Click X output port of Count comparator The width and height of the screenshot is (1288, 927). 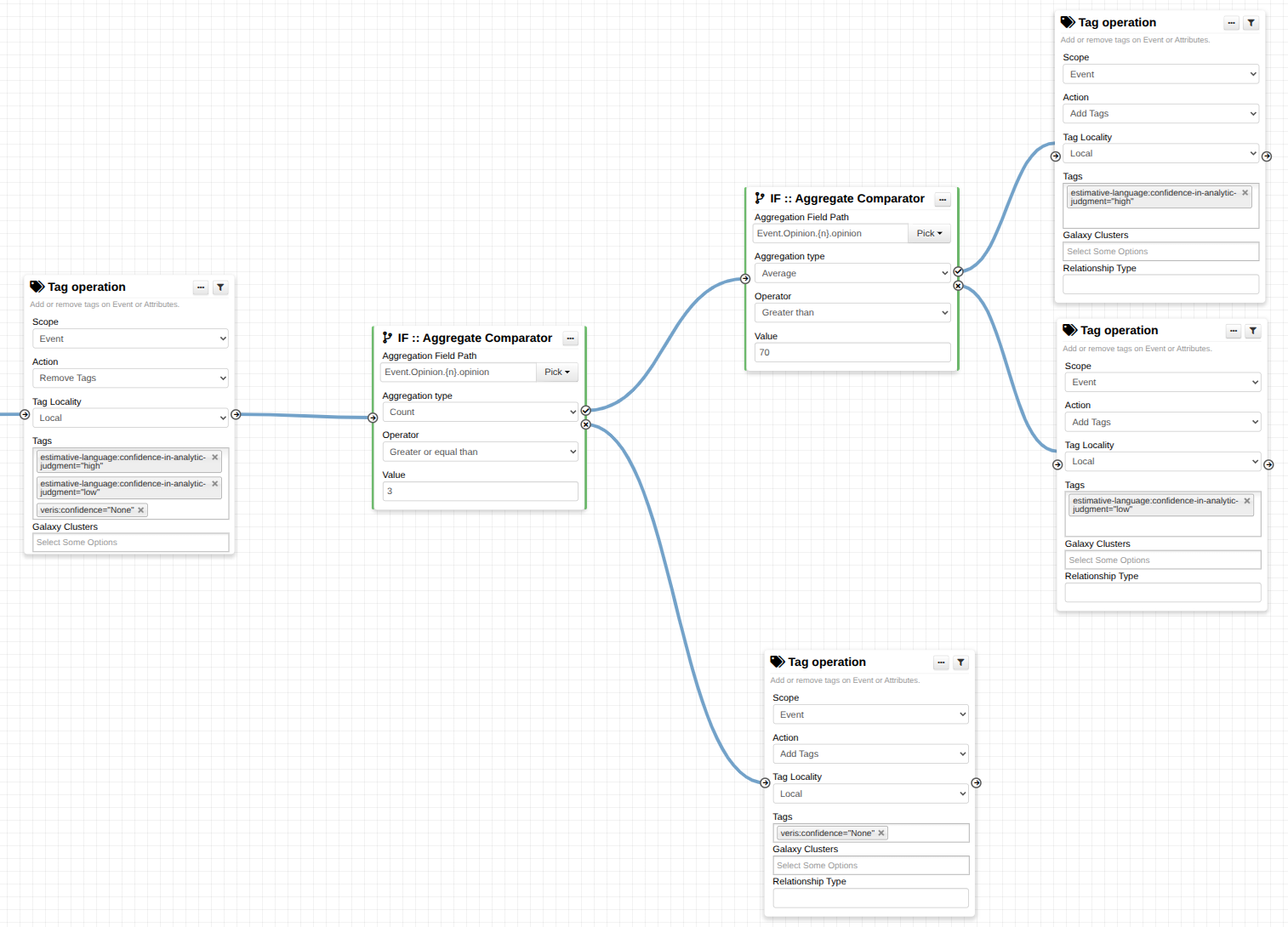(x=586, y=424)
